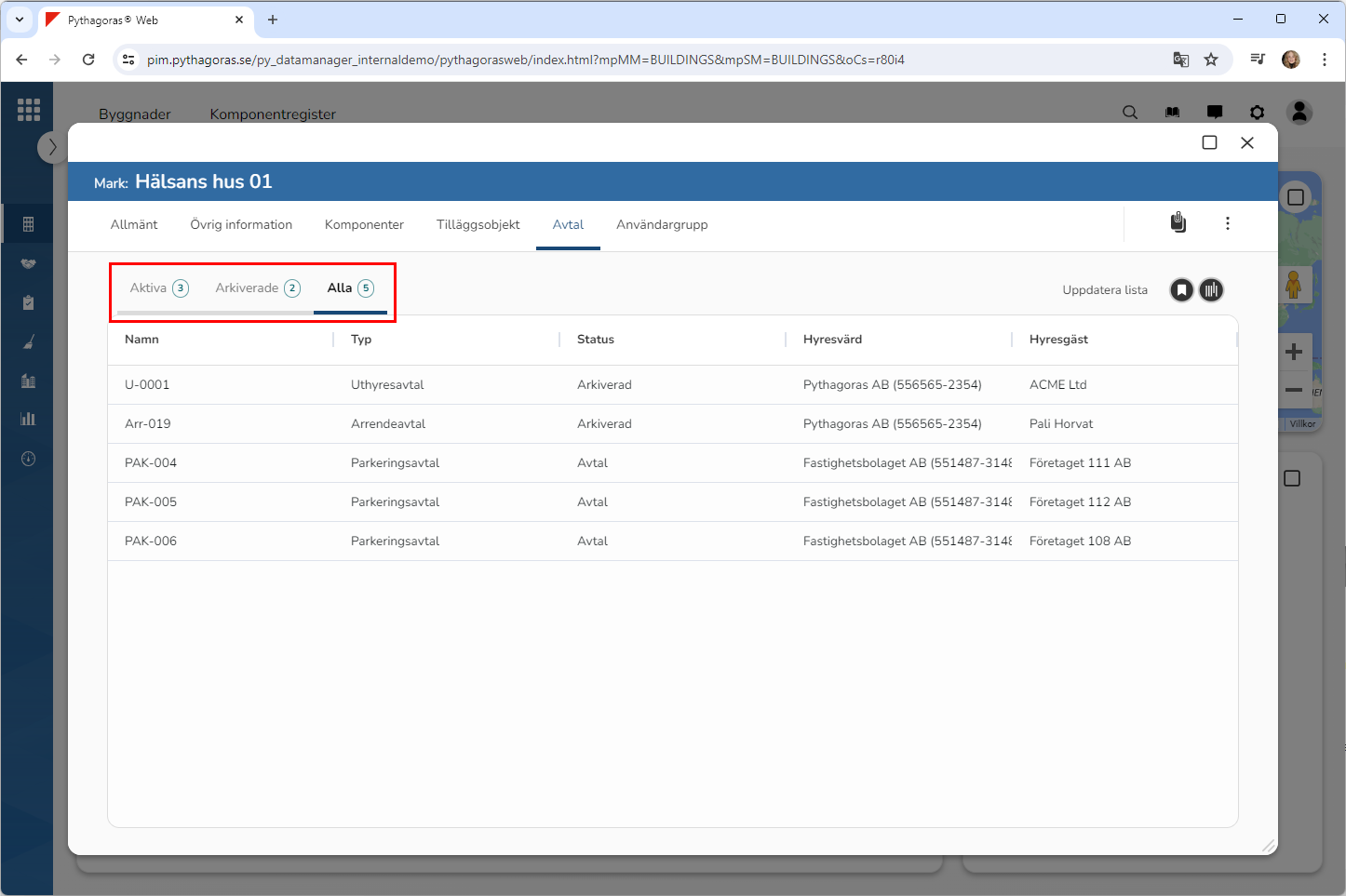Open the app grid launcher icon

pos(29,110)
